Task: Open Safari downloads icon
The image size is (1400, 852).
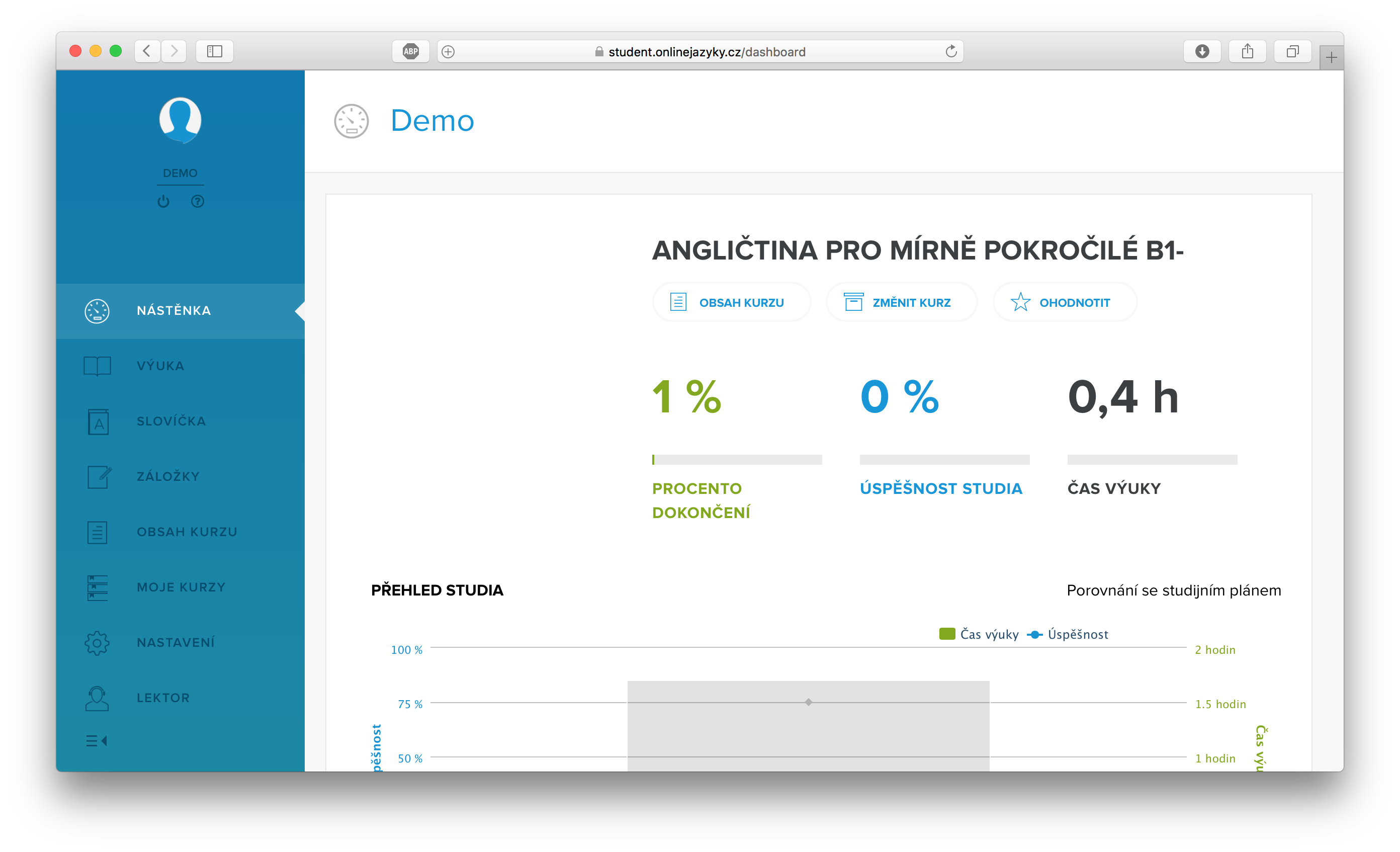Action: pos(1202,52)
